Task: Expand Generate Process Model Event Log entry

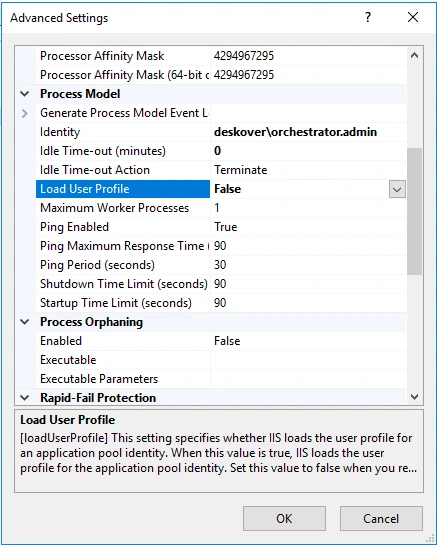Action: [x=24, y=113]
